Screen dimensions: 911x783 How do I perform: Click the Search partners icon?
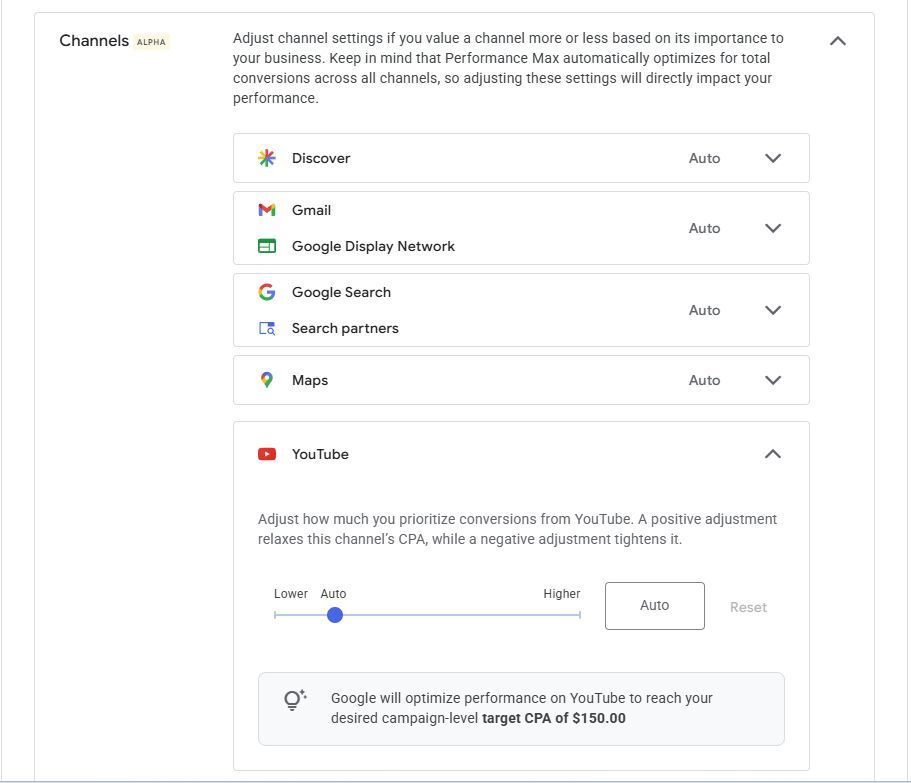(267, 328)
